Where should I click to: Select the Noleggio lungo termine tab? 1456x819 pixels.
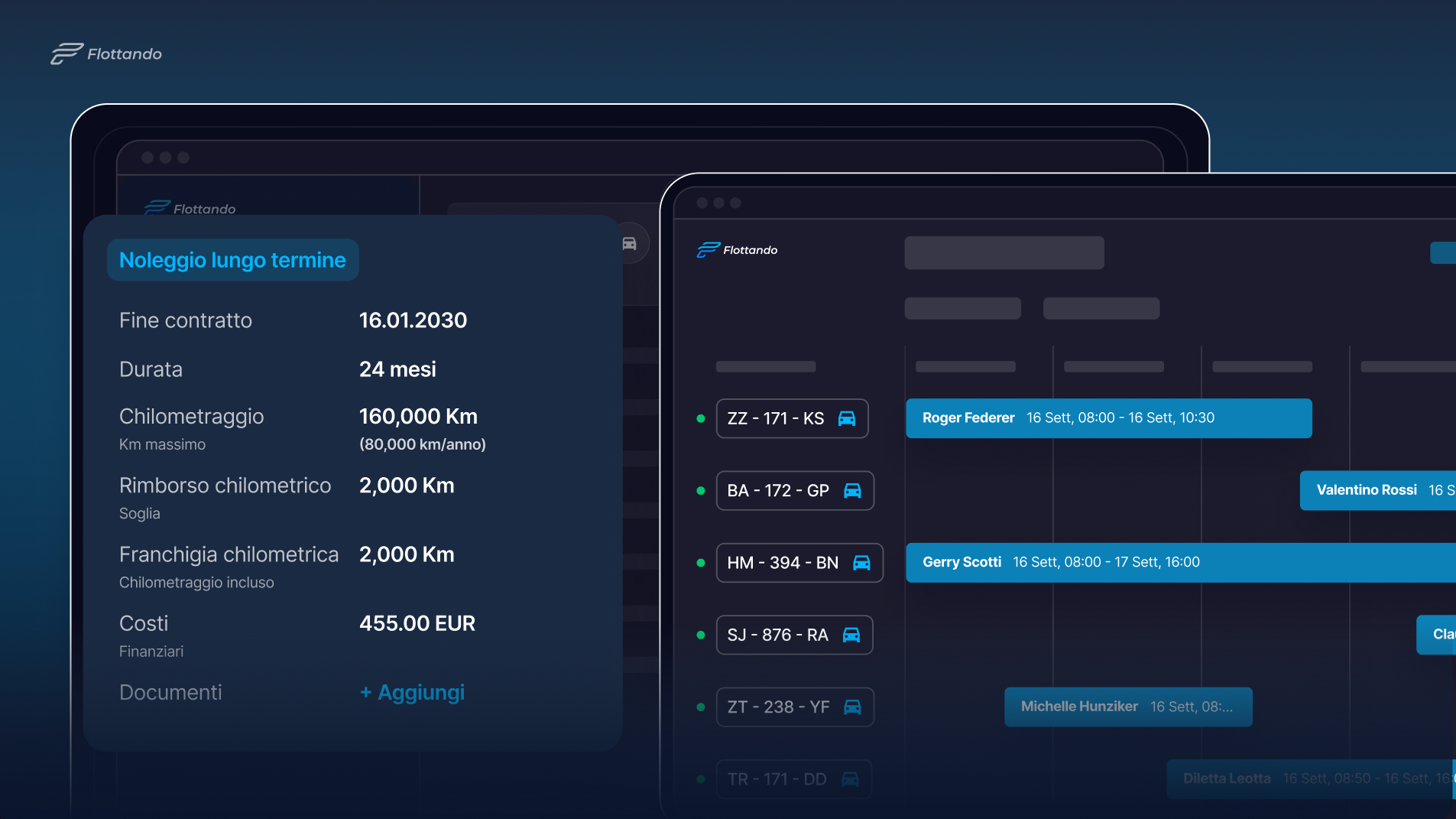232,260
